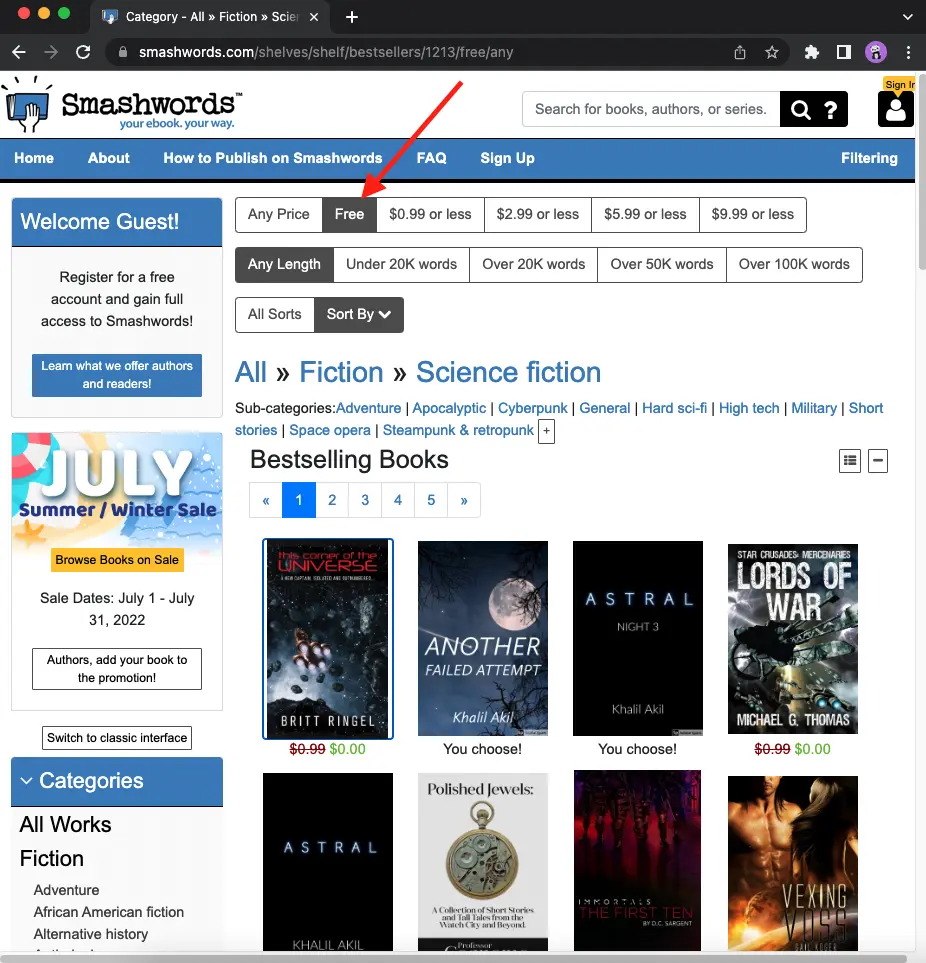The width and height of the screenshot is (926, 963).
Task: Filter by $9.99 or less
Action: (752, 214)
